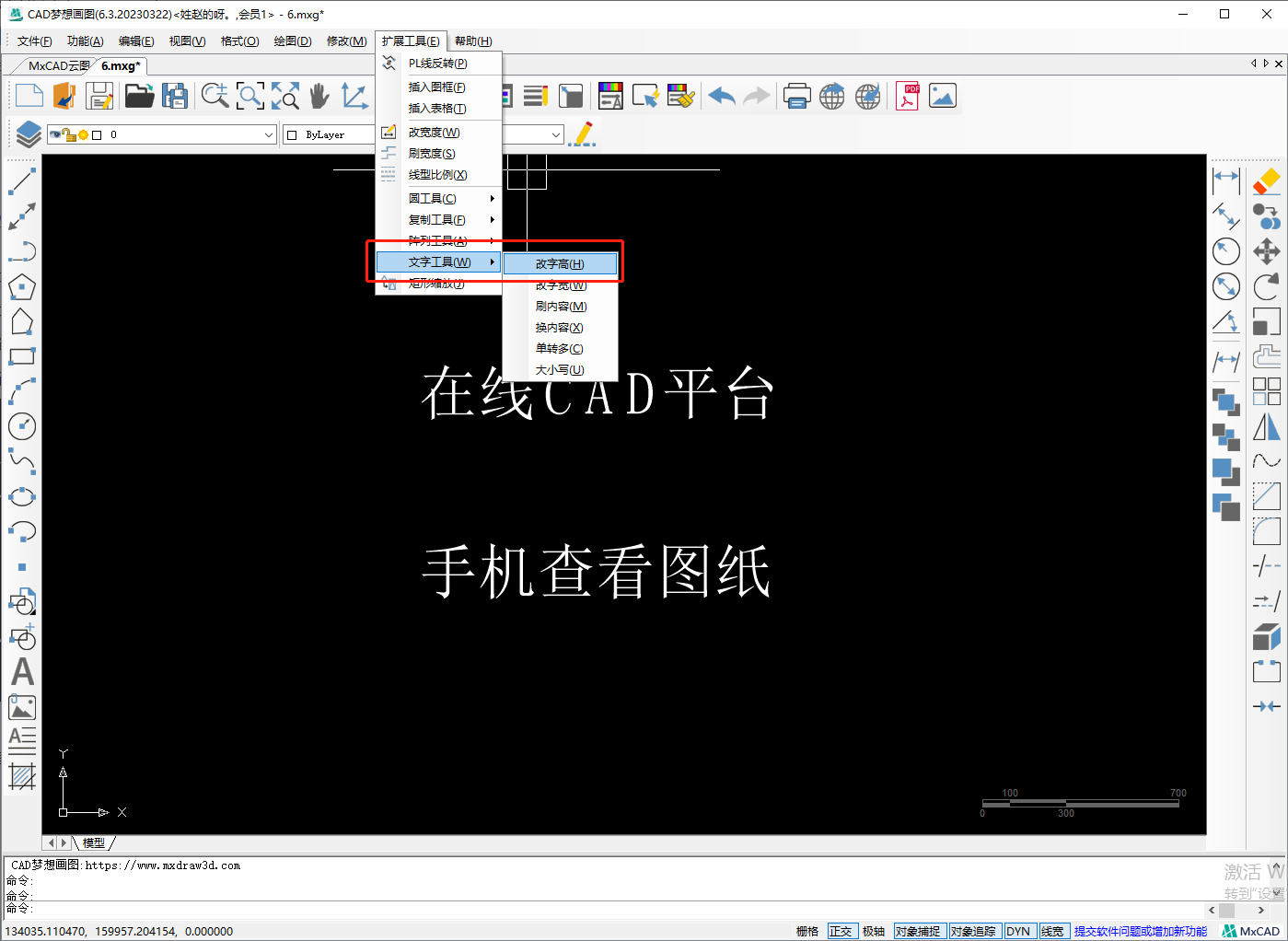Click the color palette text style icon
Screen dimensions: 1288x941
coord(610,96)
